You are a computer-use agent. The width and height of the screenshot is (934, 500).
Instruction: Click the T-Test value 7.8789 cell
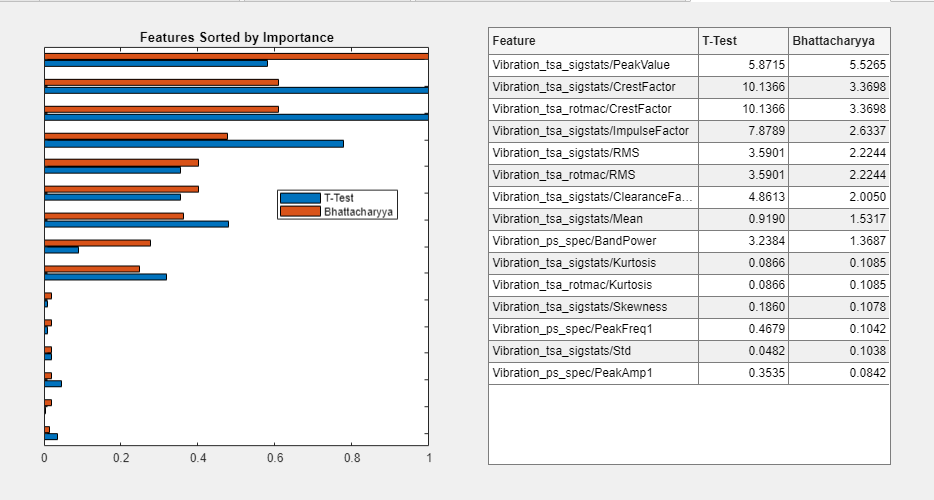tap(743, 131)
